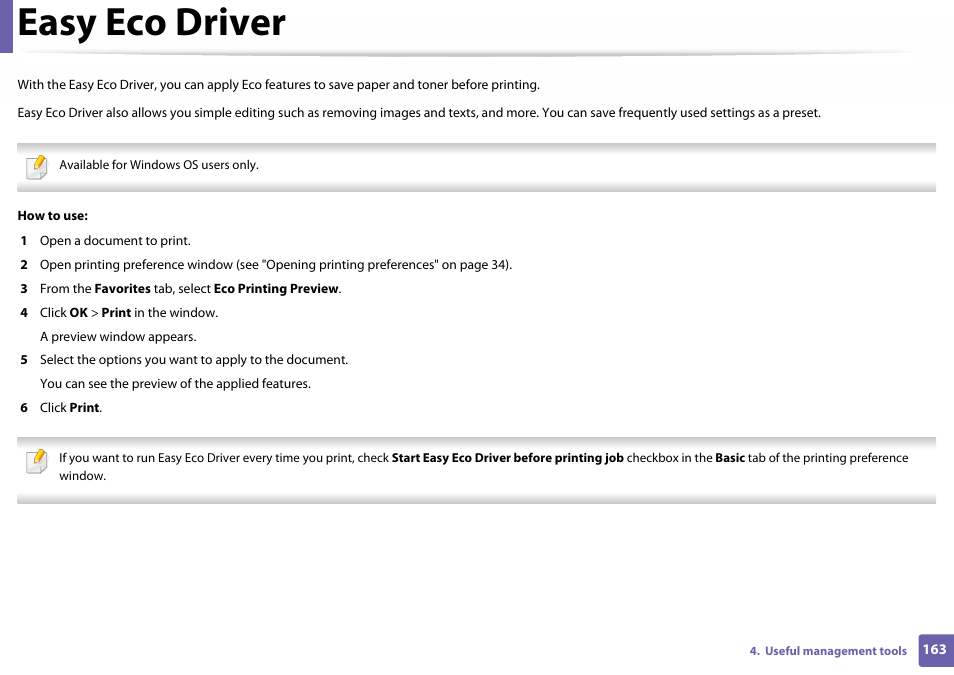954x675 pixels.
Task: Click the 163 page number badge
Action: pos(934,650)
